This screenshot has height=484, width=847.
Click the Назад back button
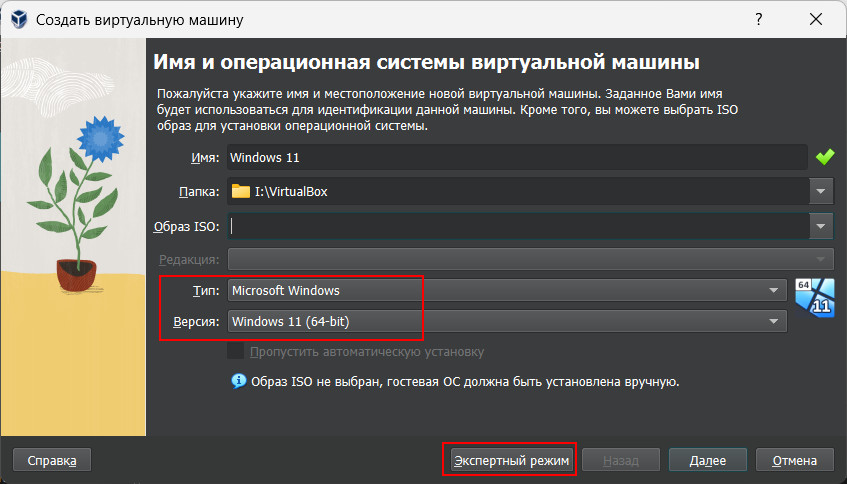click(x=621, y=461)
